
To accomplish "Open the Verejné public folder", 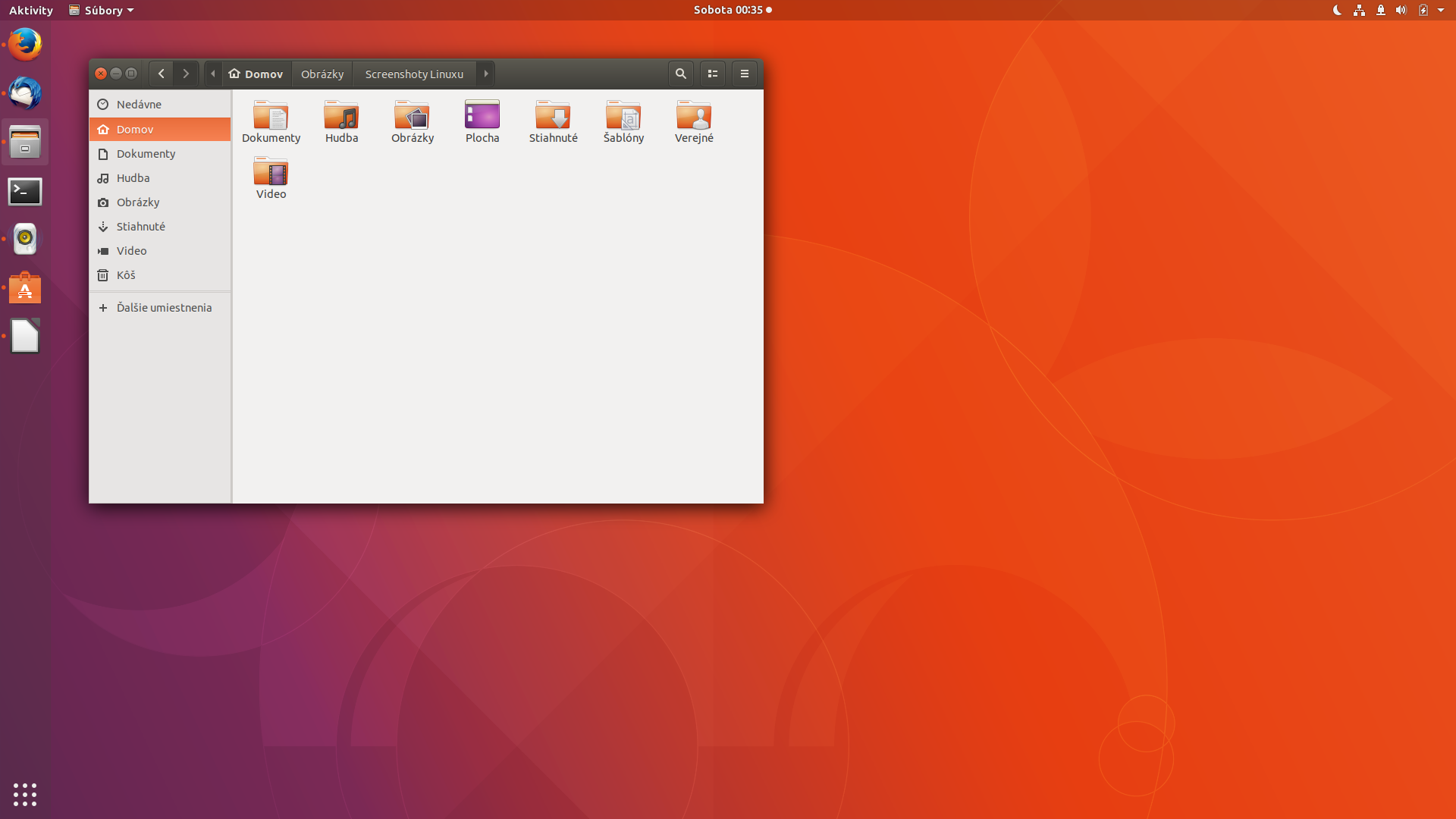I will pyautogui.click(x=694, y=115).
